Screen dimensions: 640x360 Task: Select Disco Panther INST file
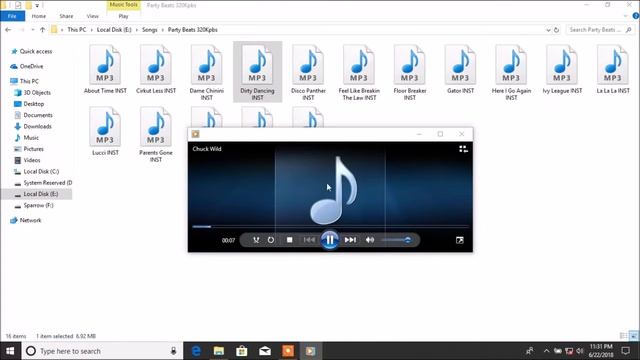click(x=308, y=73)
